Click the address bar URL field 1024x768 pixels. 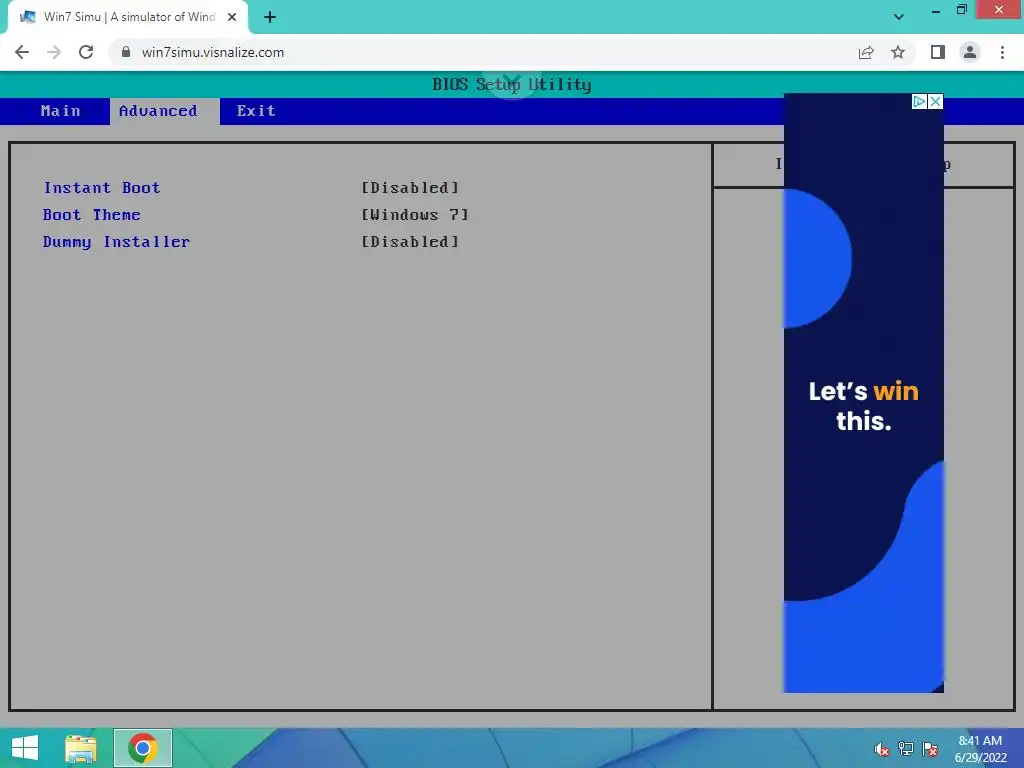point(483,52)
